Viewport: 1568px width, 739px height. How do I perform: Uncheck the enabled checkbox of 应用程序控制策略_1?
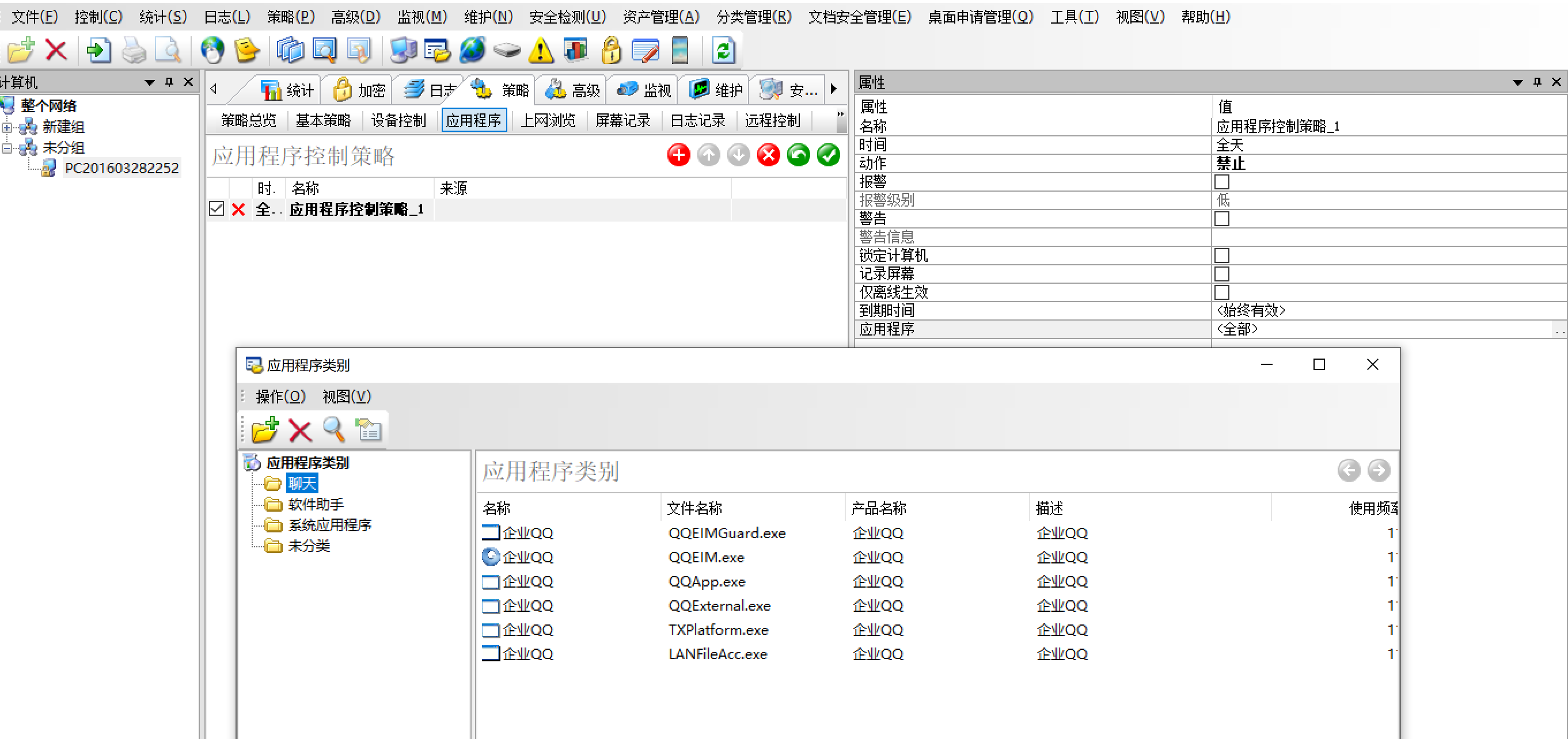tap(217, 208)
